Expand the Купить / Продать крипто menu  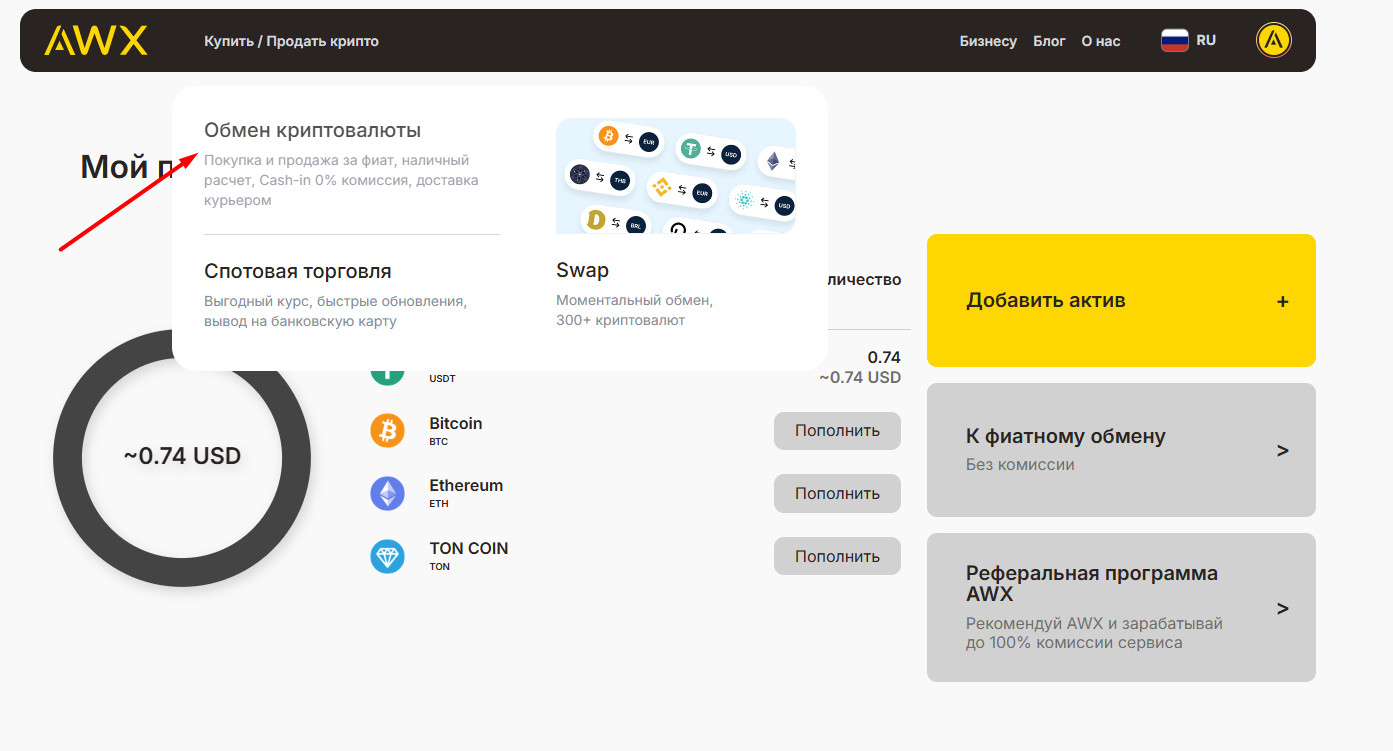(291, 41)
